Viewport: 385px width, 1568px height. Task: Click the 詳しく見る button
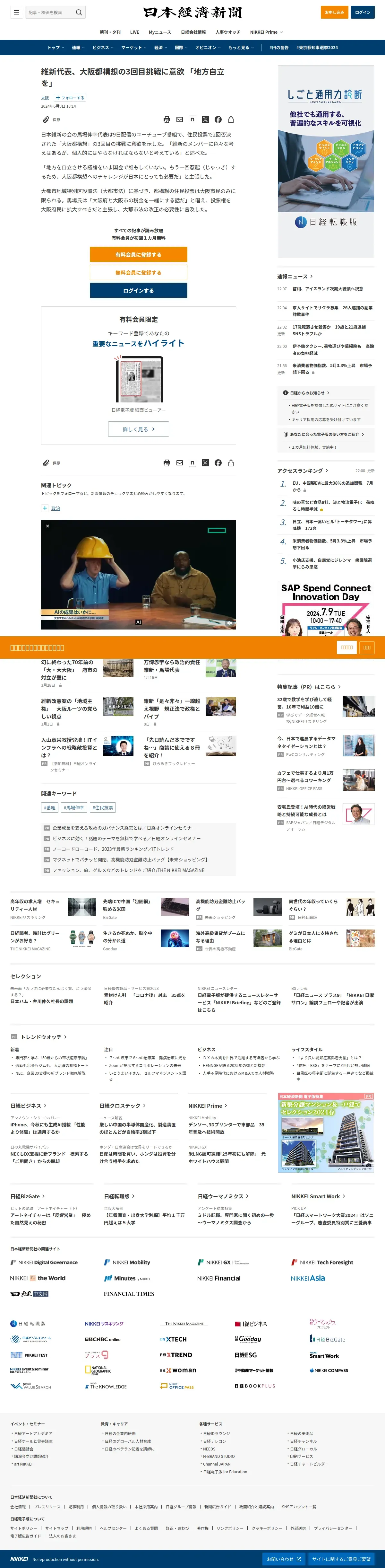139,429
